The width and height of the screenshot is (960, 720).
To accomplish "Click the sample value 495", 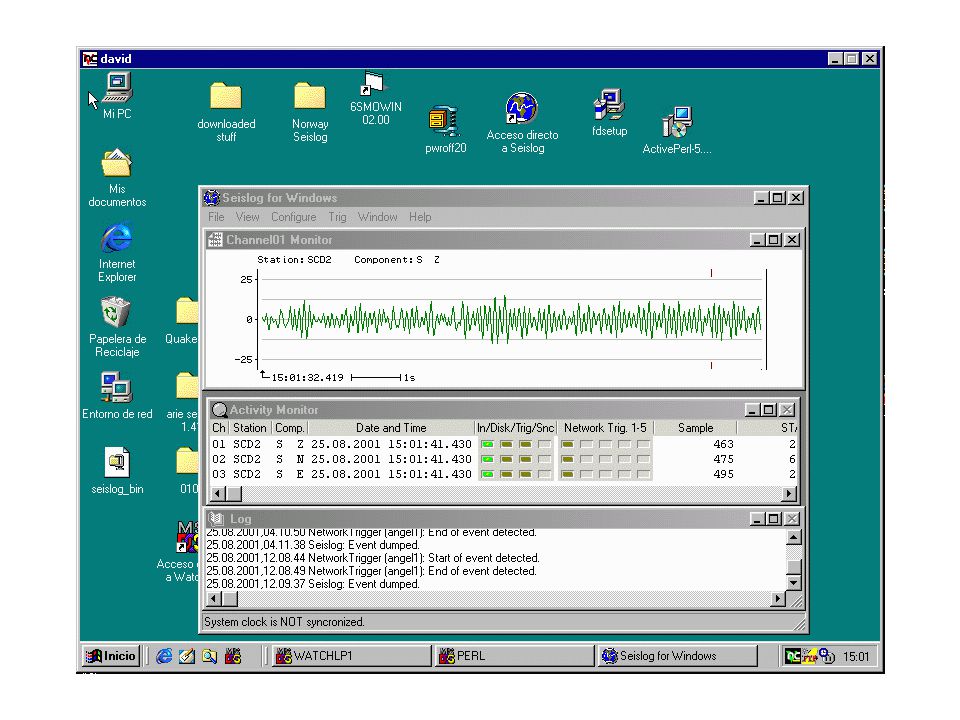I will click(723, 474).
